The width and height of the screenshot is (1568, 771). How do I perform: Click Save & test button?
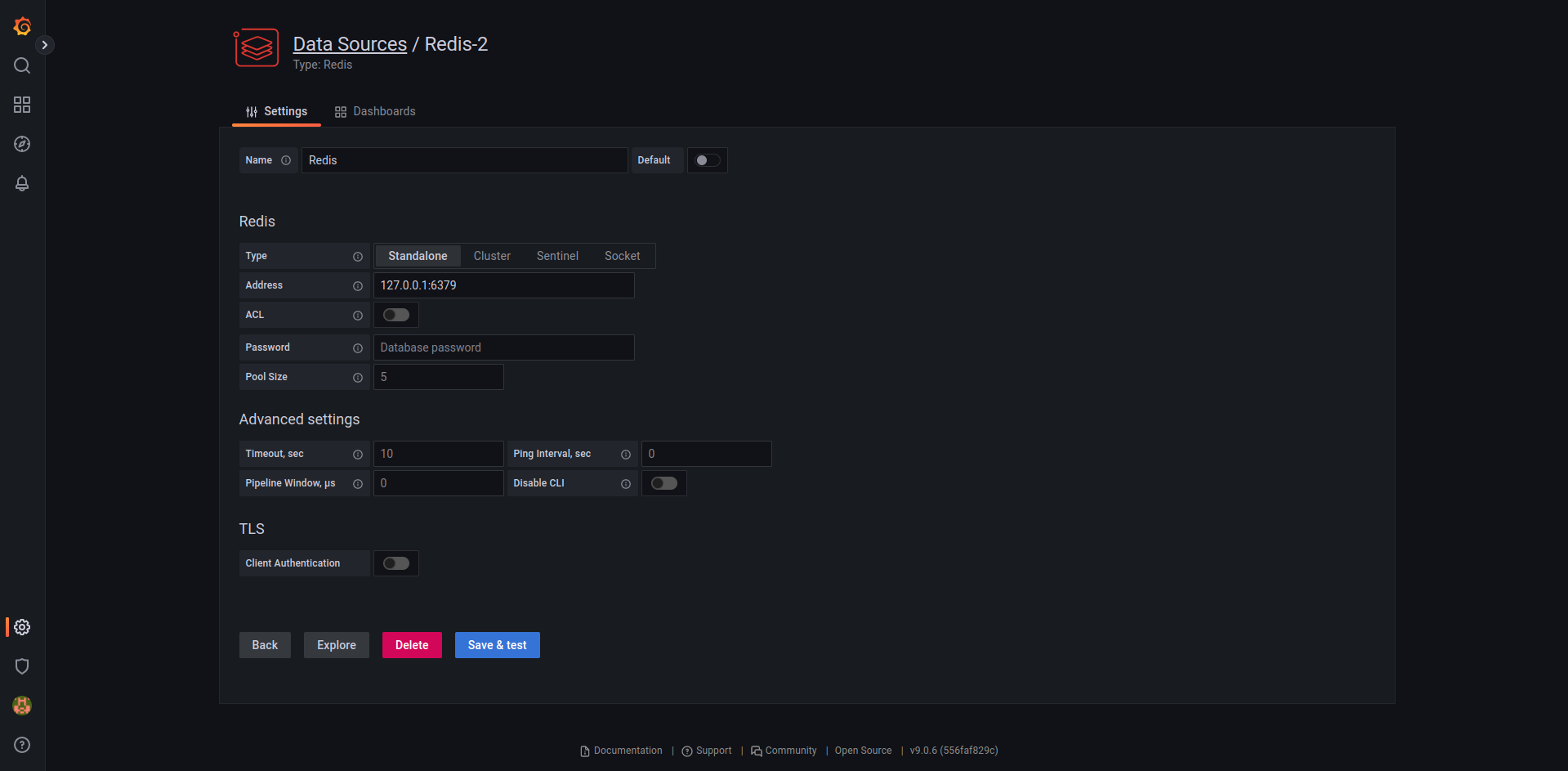[498, 645]
